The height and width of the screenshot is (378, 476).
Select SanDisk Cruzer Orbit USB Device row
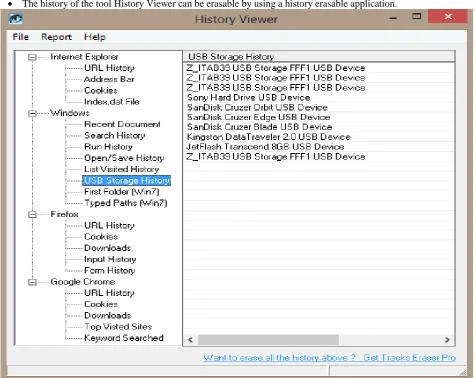click(319, 108)
